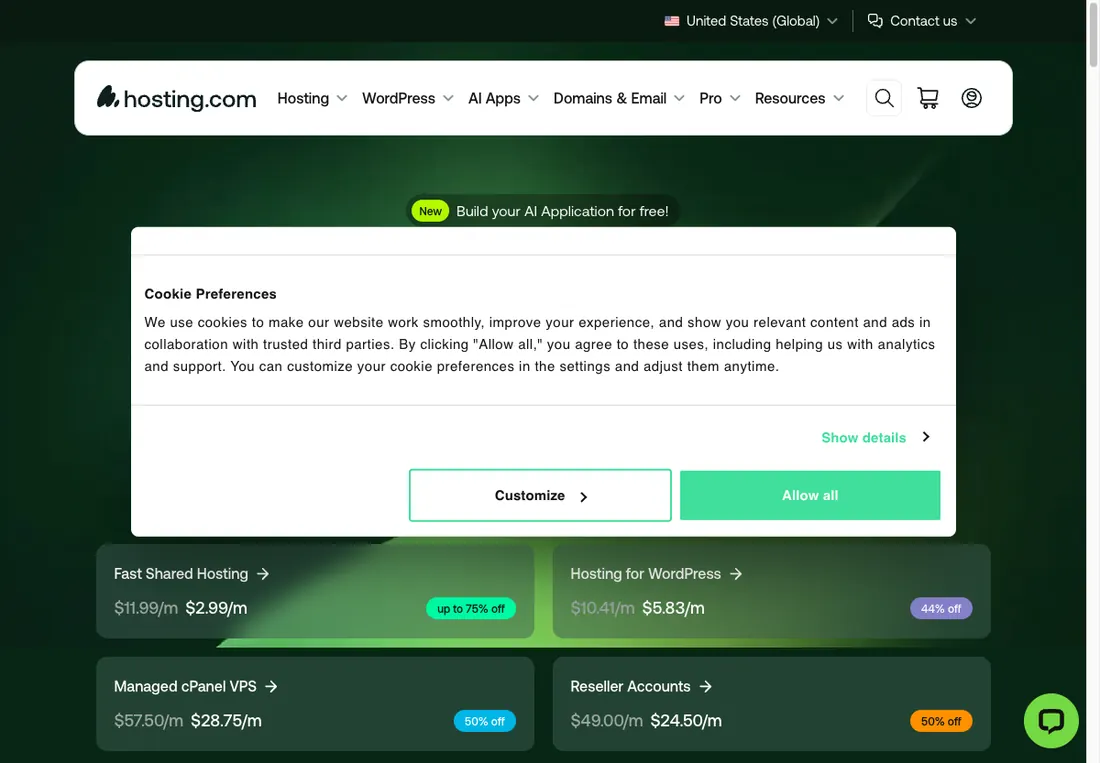Click the blue 50% off badge
The height and width of the screenshot is (763, 1100).
(484, 721)
